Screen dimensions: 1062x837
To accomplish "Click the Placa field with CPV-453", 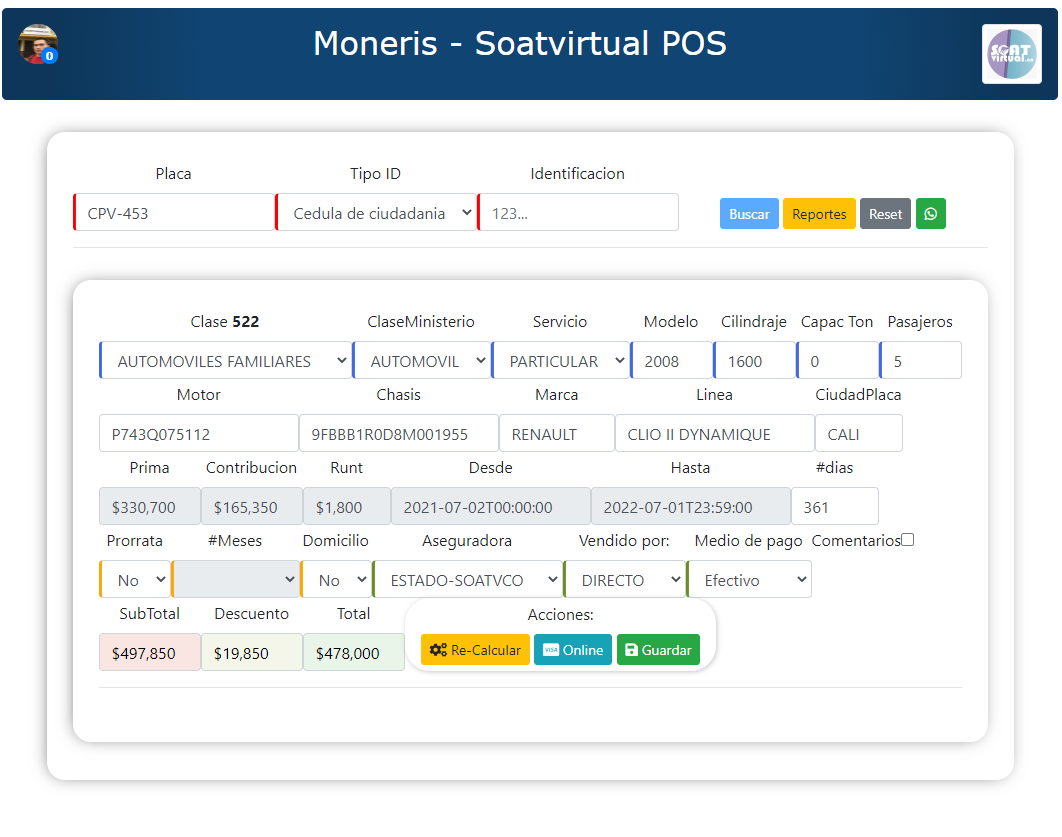I will (174, 213).
